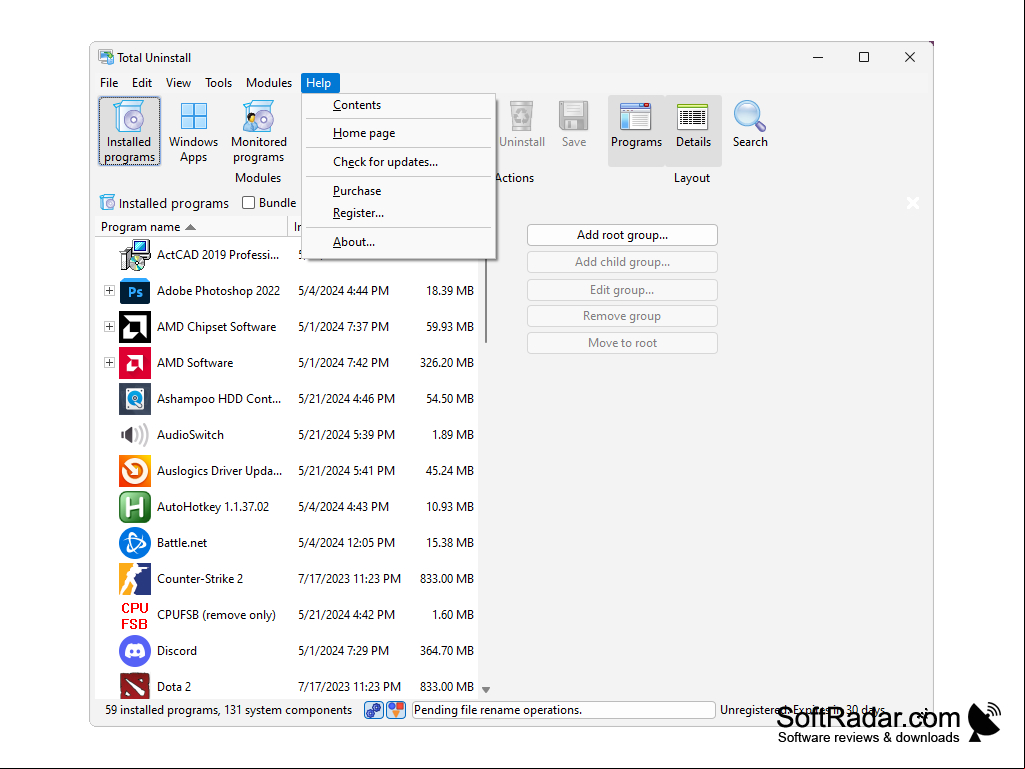The image size is (1025, 769).
Task: Click the Move to root button
Action: 622,343
